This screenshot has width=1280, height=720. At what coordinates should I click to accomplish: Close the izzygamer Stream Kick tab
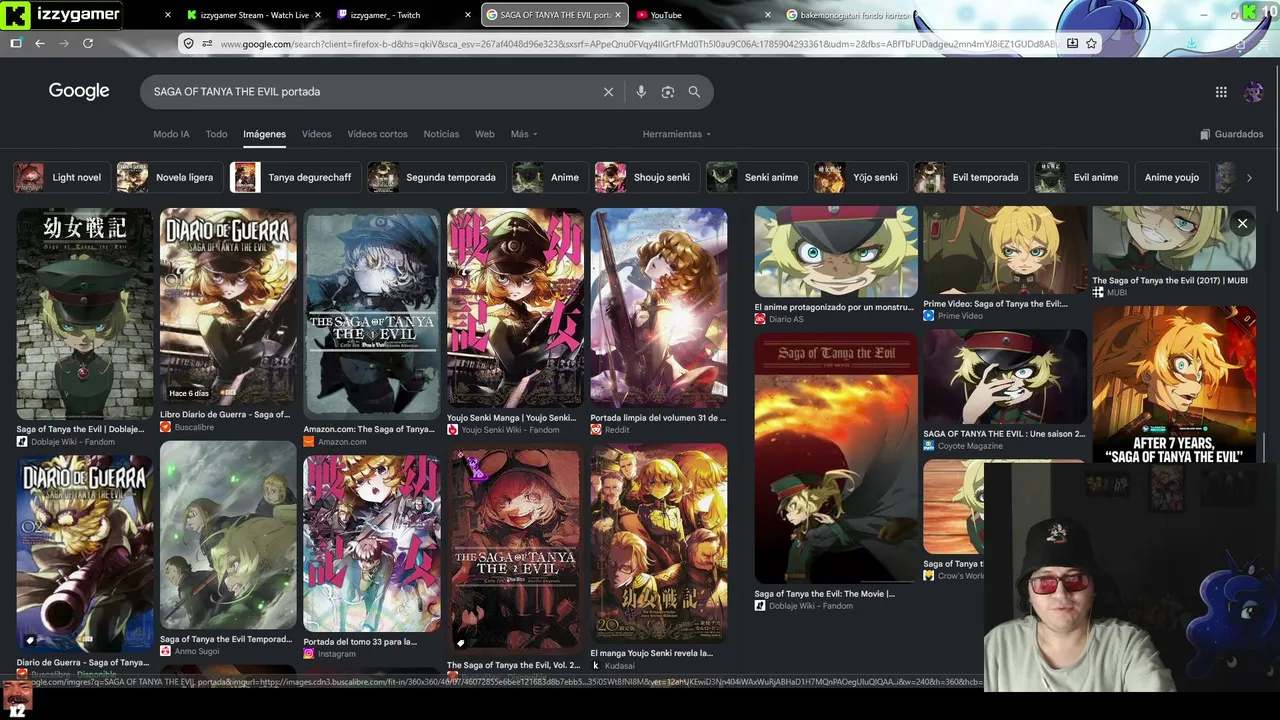coord(318,15)
